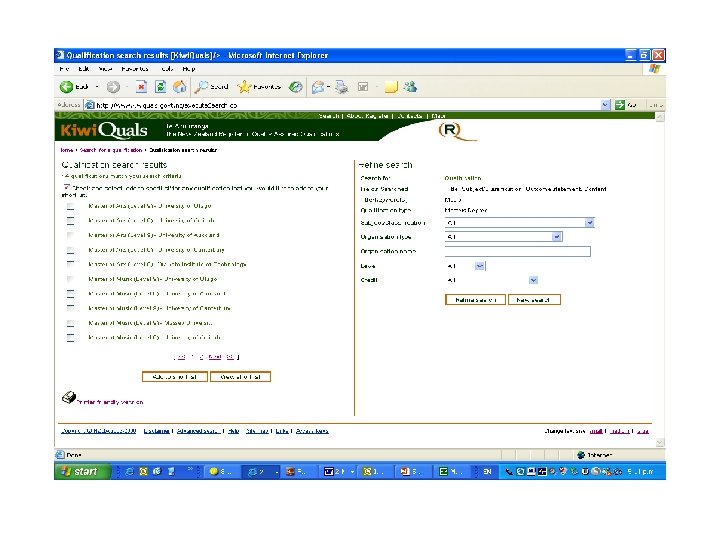This screenshot has height=540, width=720.
Task: Open the Credit dropdown in Refine search
Action: point(533,280)
